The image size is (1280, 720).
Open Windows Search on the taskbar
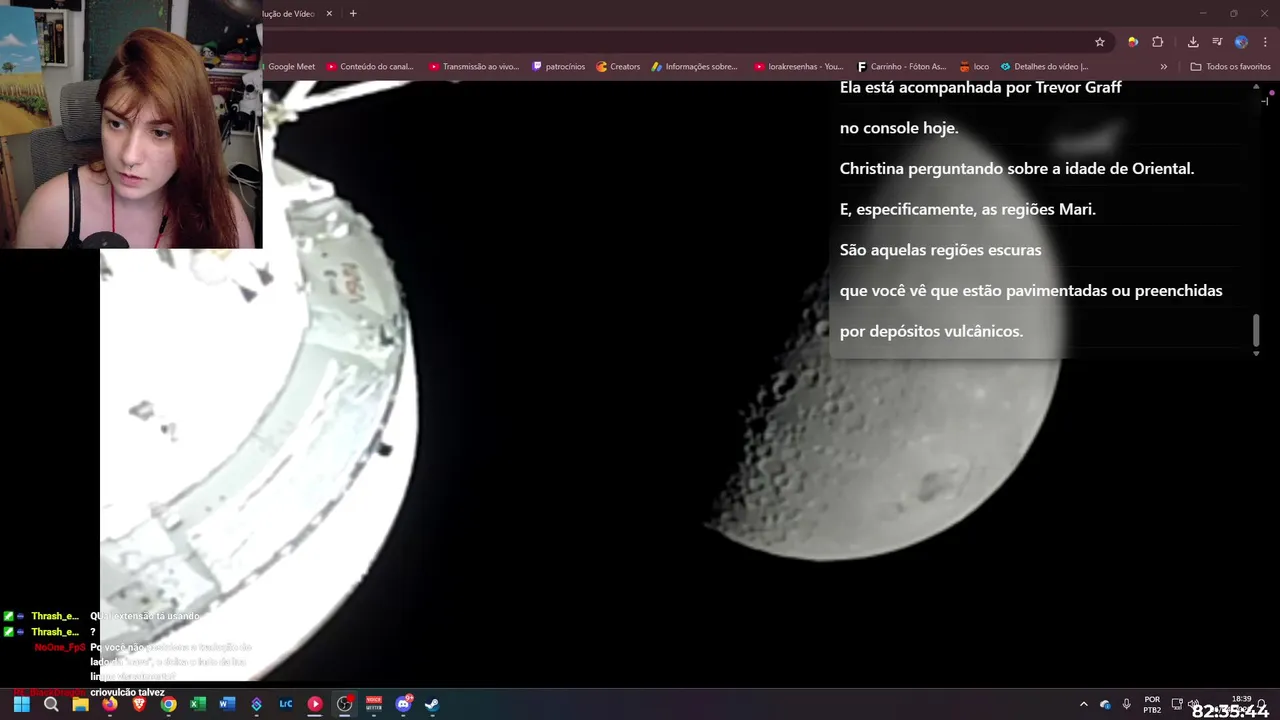coord(51,704)
